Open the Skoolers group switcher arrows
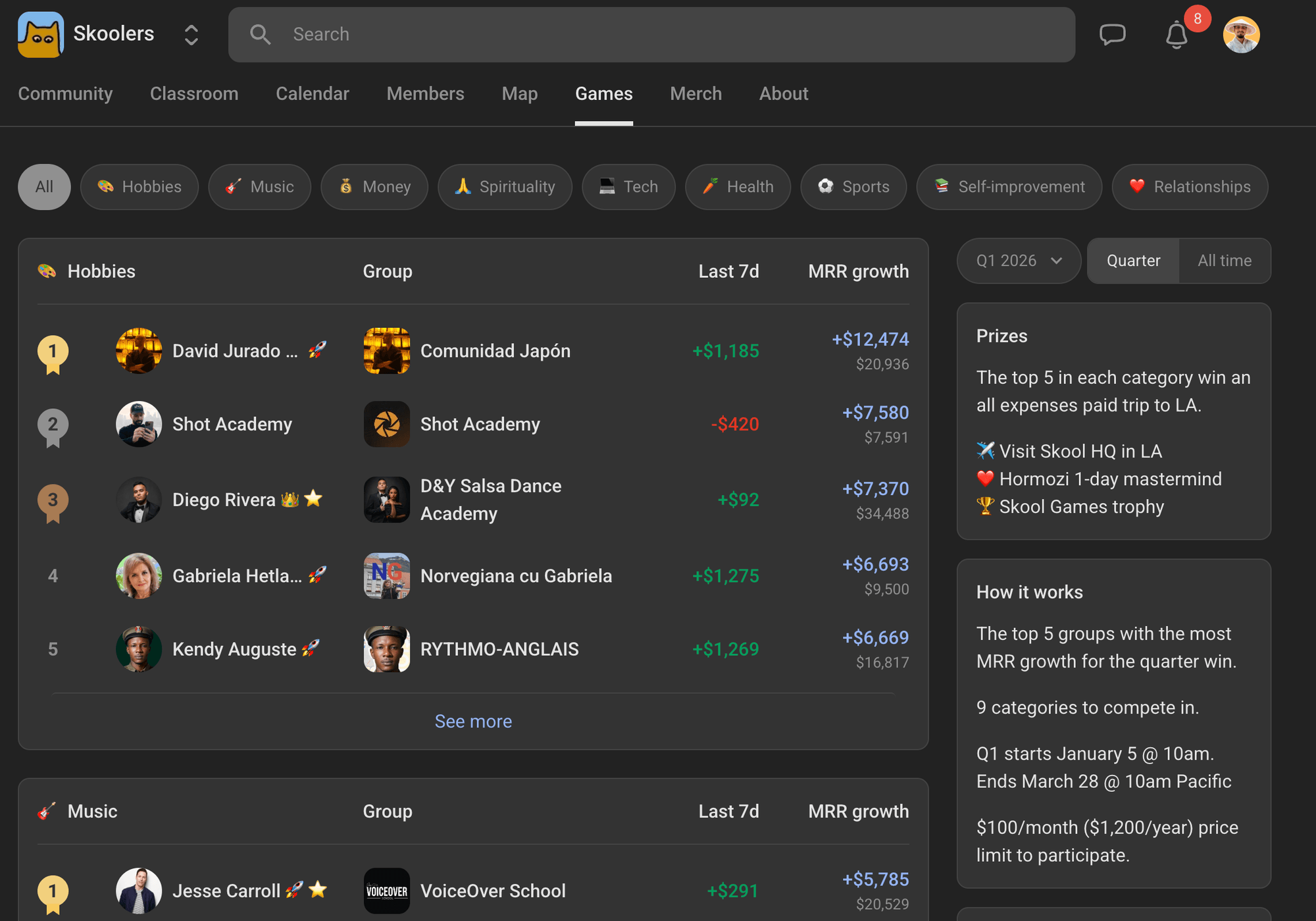 click(x=191, y=35)
